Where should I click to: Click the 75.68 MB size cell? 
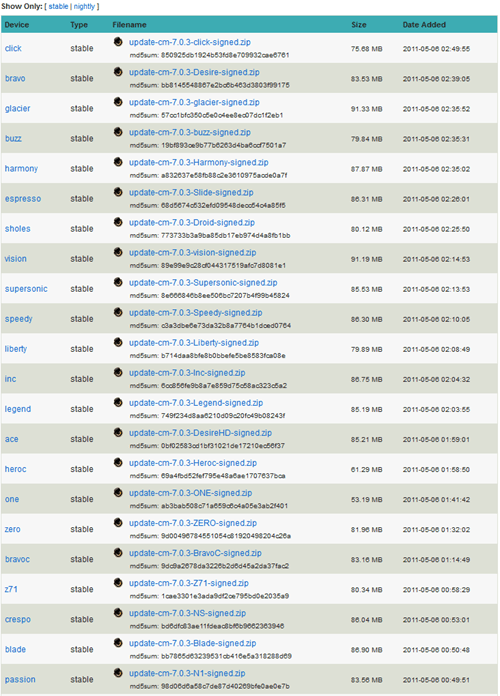pyautogui.click(x=366, y=49)
